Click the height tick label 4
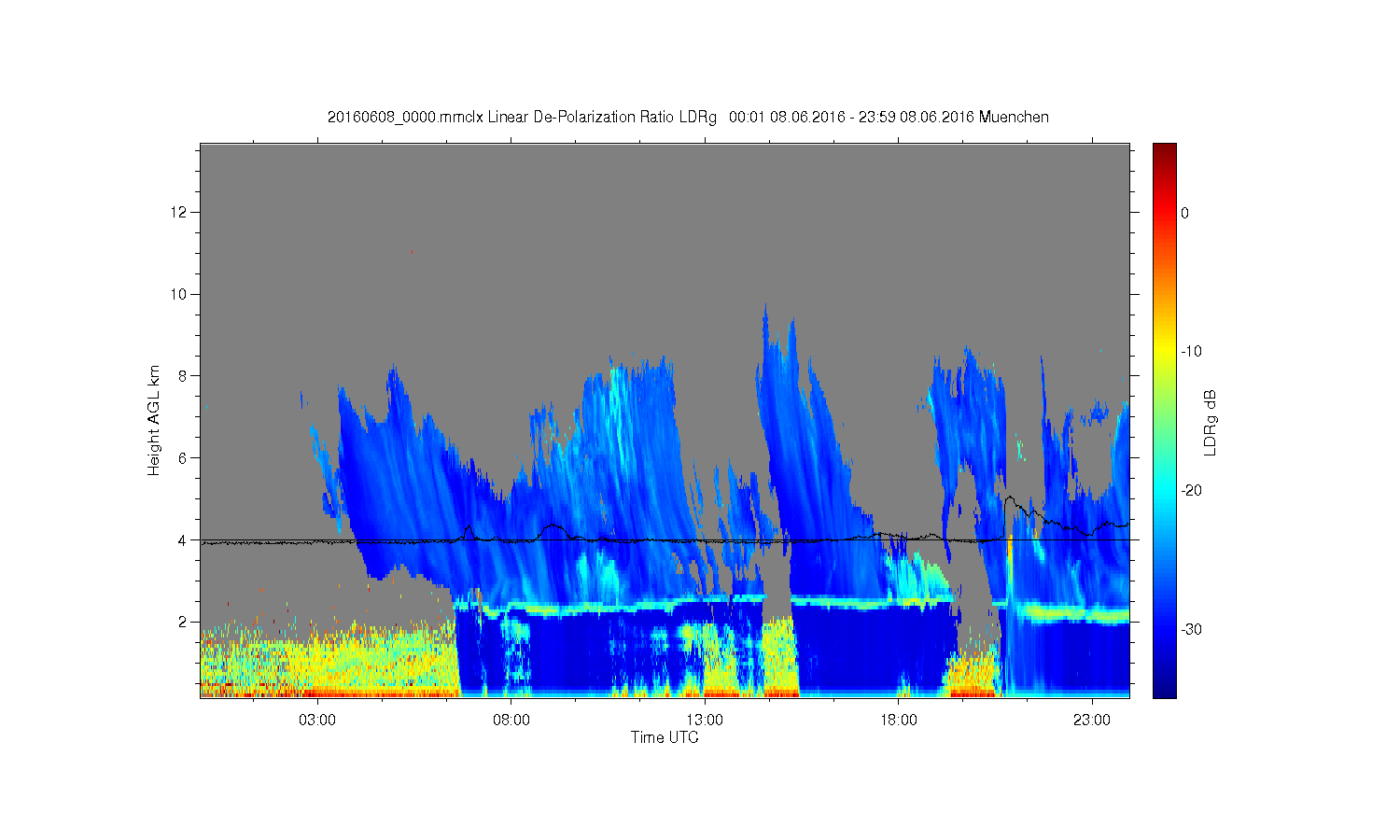This screenshot has width=1400, height=840. (184, 539)
